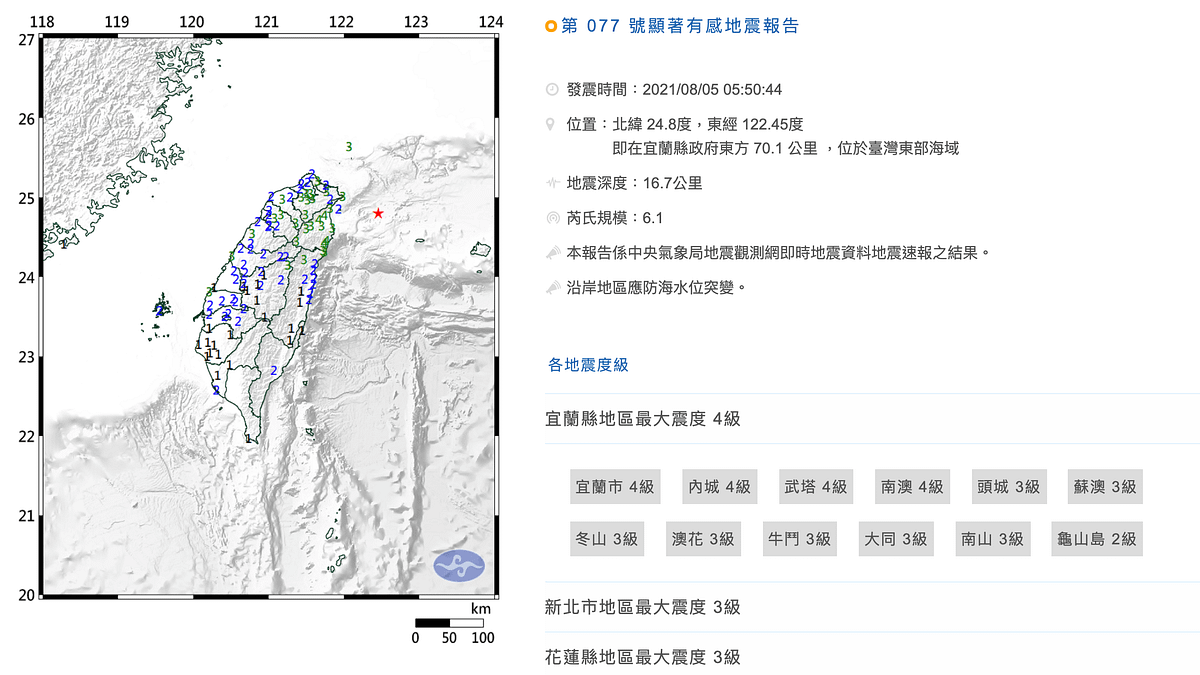Screen dimensions: 1200x675
Task: Select the 龜山島 2級 station chip
Action: click(x=1096, y=538)
